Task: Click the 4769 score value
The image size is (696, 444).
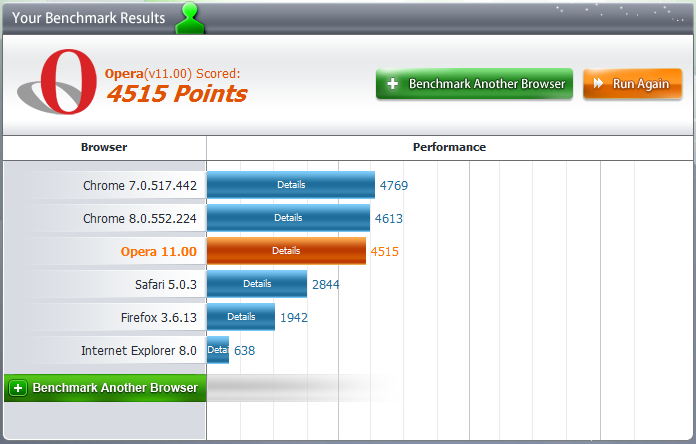Action: point(394,186)
